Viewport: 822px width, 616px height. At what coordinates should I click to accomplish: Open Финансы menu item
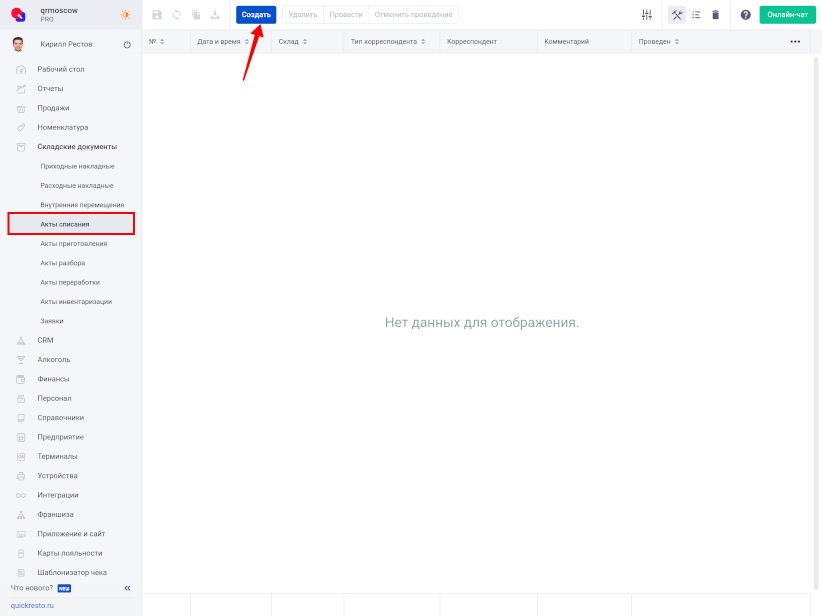pyautogui.click(x=53, y=379)
